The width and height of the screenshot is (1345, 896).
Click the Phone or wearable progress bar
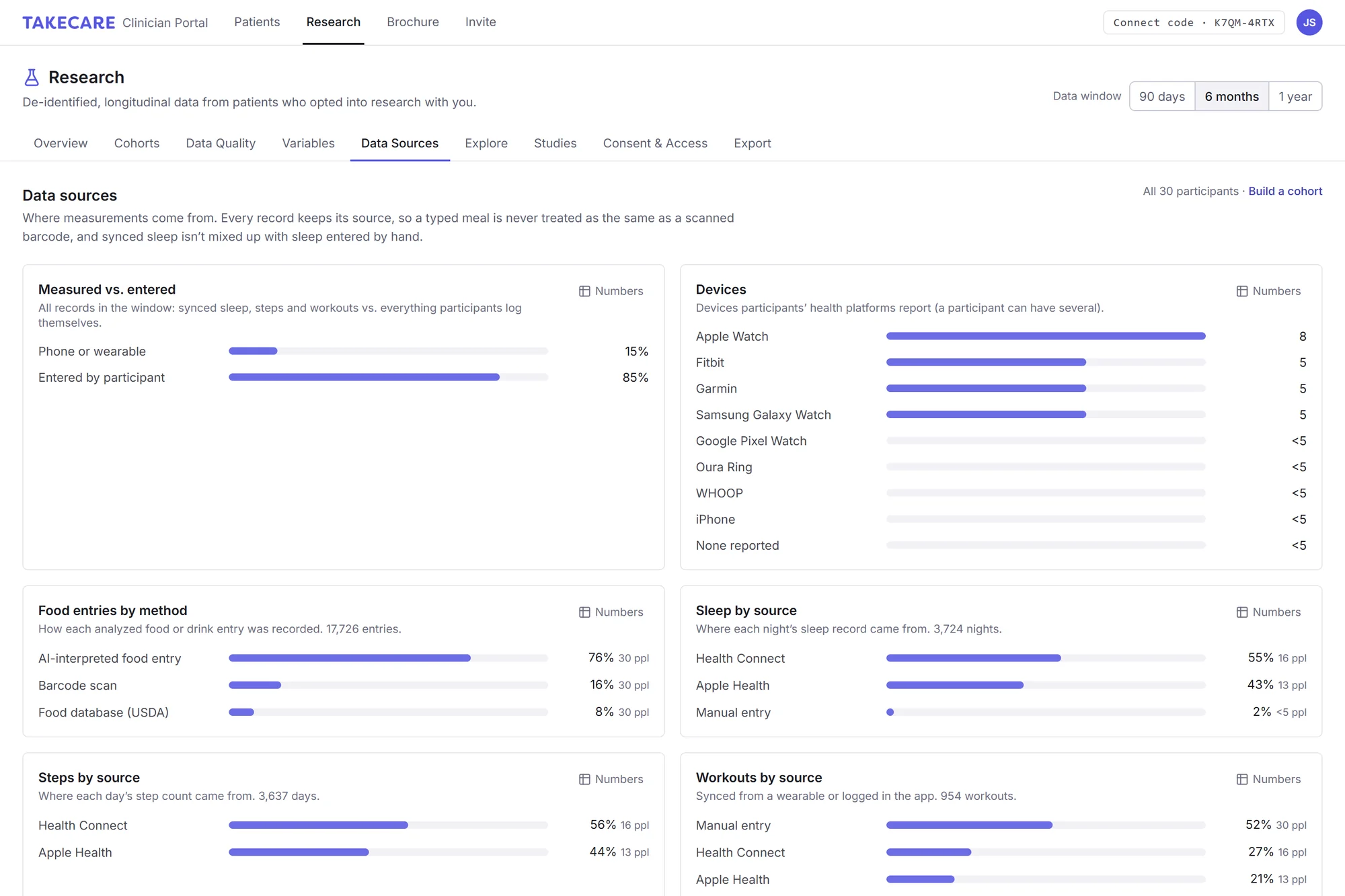tap(388, 351)
